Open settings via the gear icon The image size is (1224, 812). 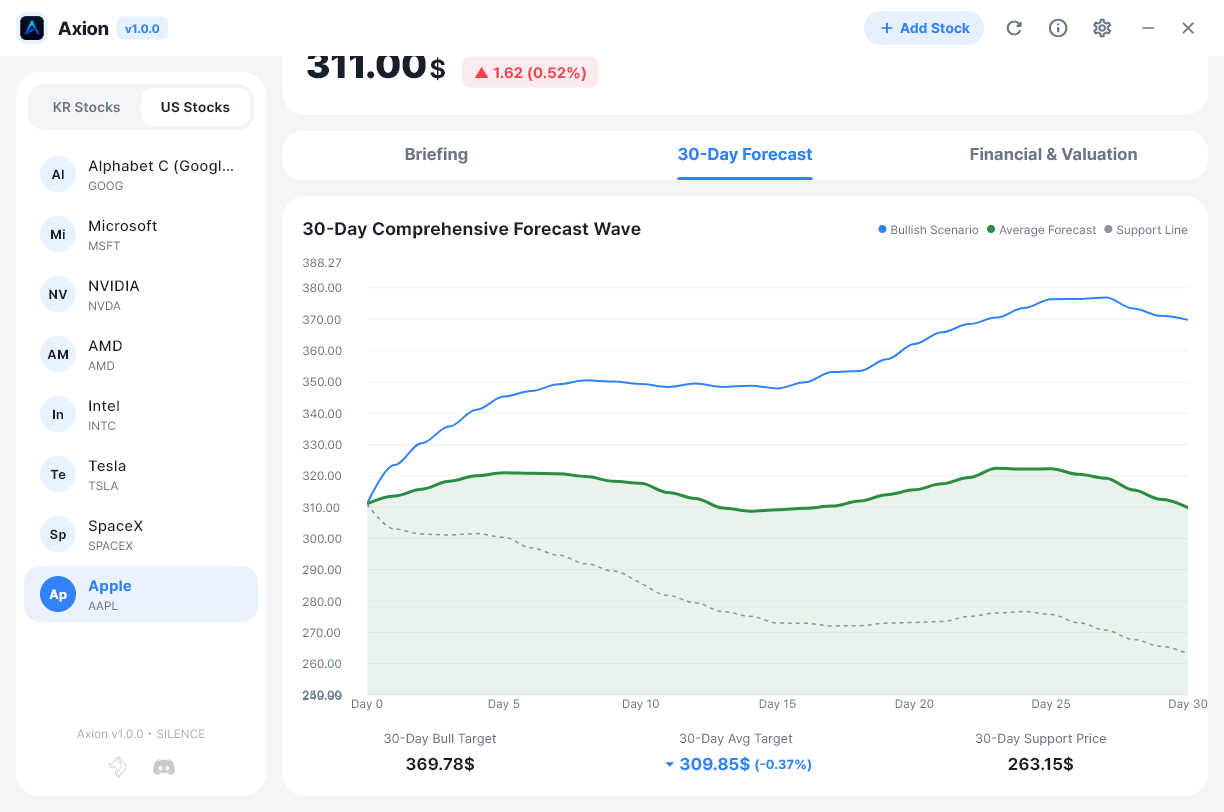click(1102, 28)
